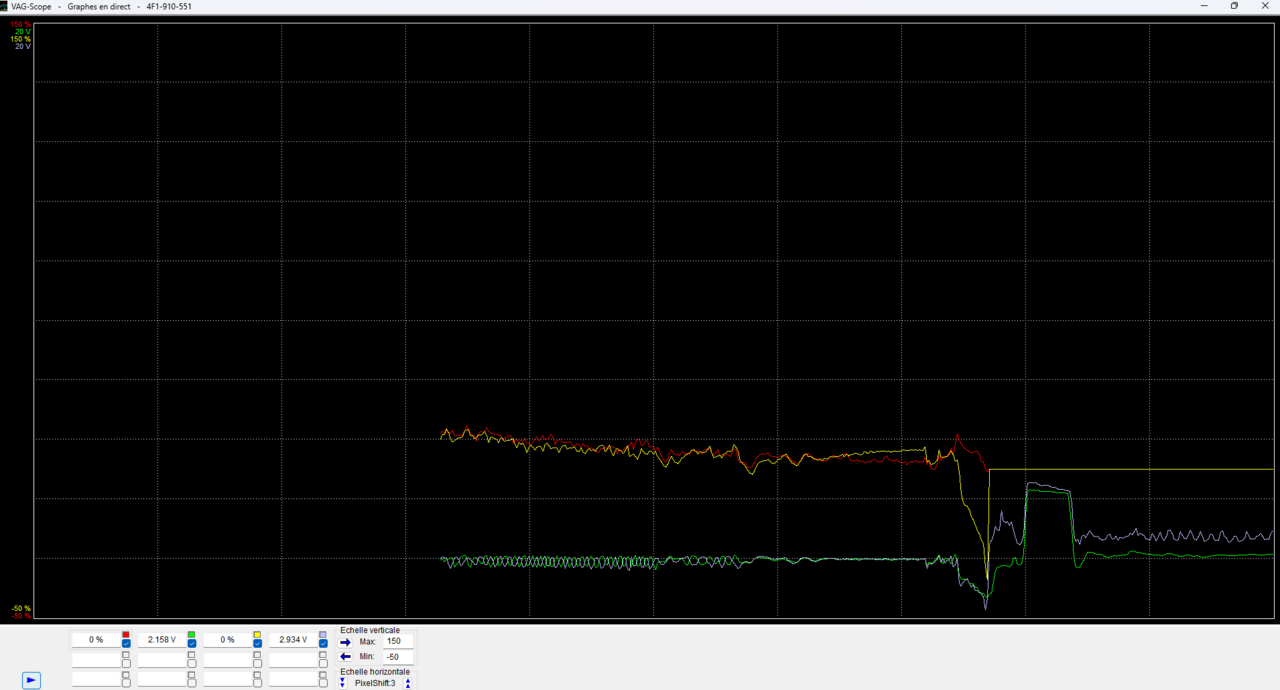Increase PixelShift with the up arrows
Image resolution: width=1280 pixels, height=690 pixels.
tap(408, 683)
